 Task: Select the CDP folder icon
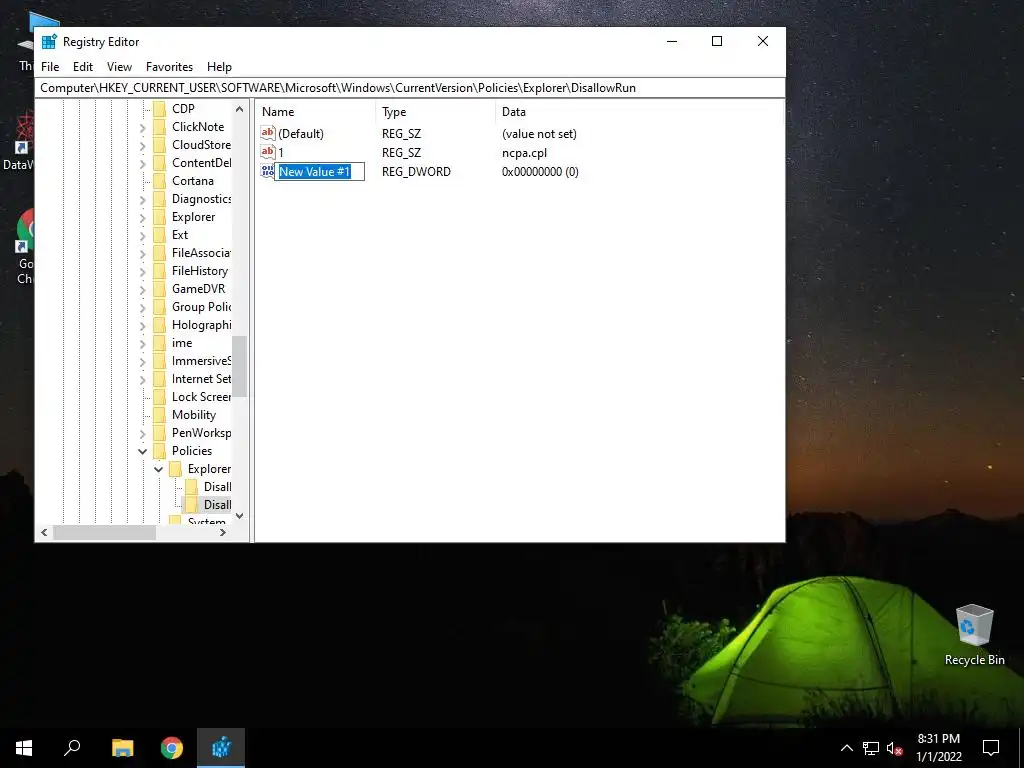pyautogui.click(x=159, y=108)
